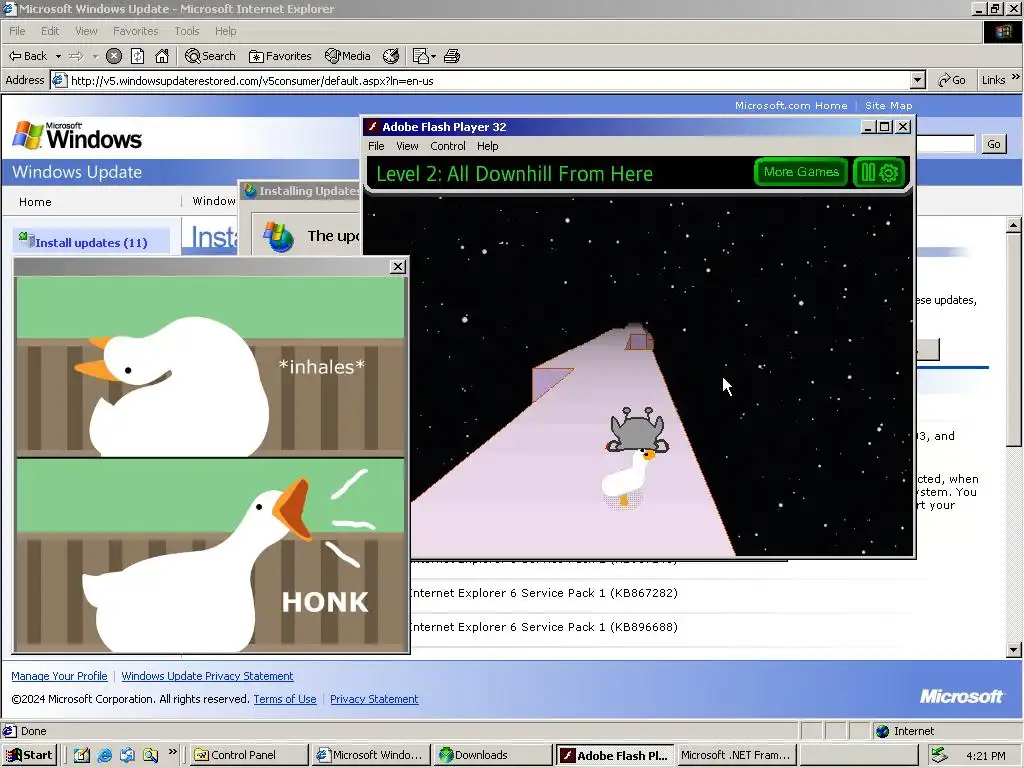This screenshot has width=1024, height=768.
Task: Open the Internet Explorer File menu
Action: click(x=17, y=31)
